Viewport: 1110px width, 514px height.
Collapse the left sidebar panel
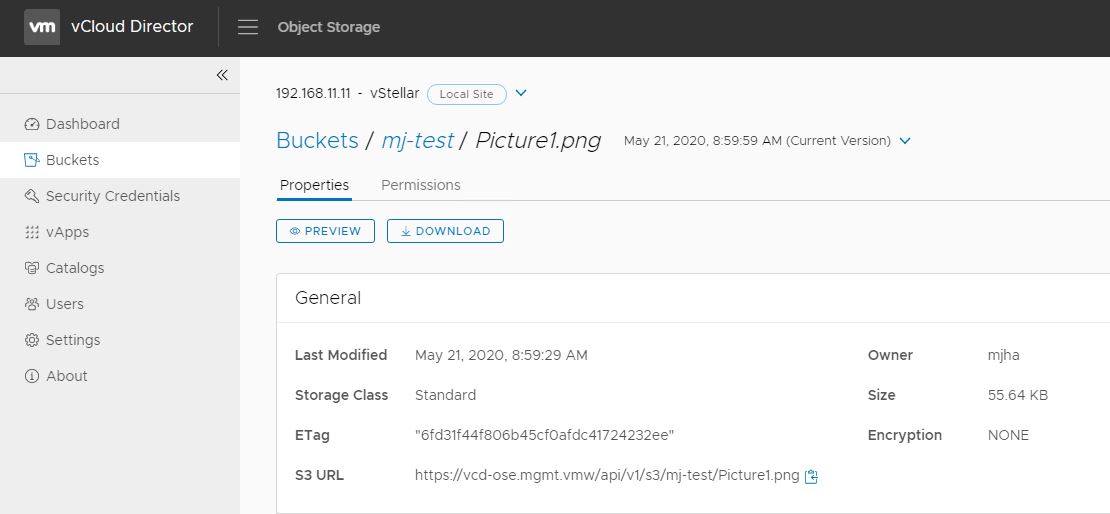click(x=222, y=75)
